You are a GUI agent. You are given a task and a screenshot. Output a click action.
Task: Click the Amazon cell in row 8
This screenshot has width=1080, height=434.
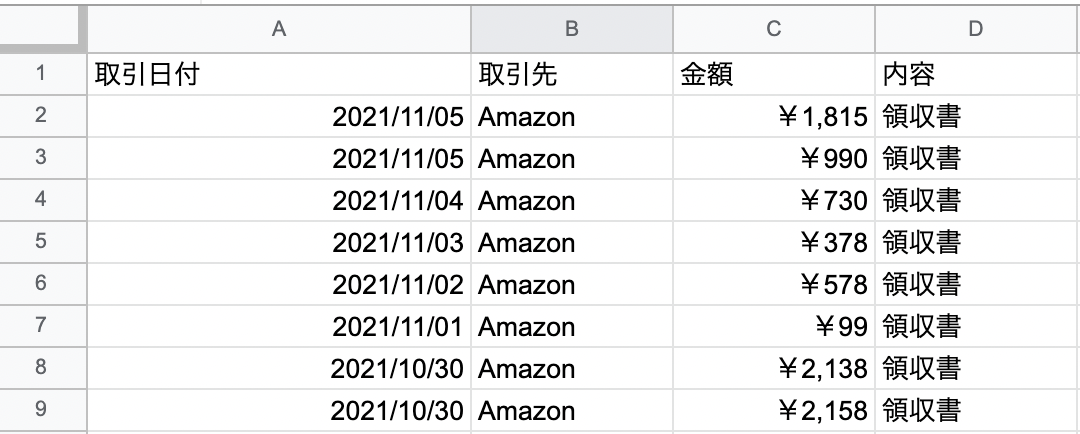[572, 369]
